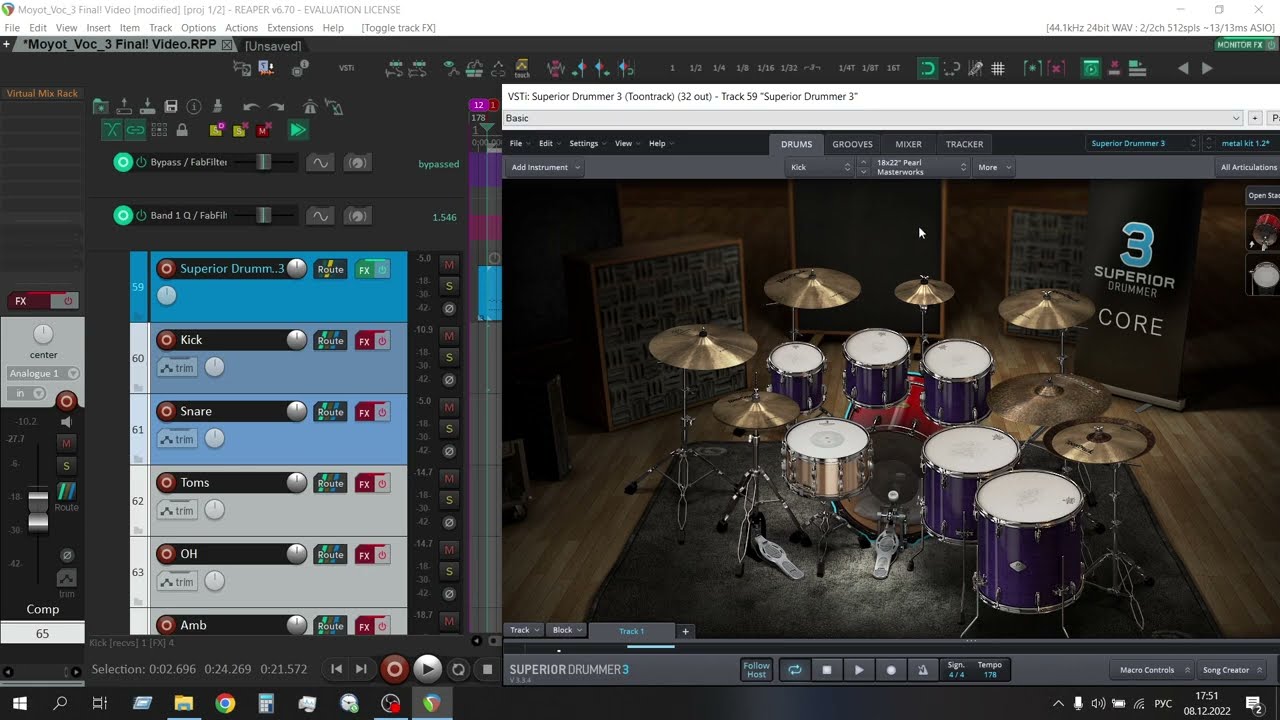The height and width of the screenshot is (720, 1280).
Task: Adjust Bypass / FabFilter slider handle
Action: (x=264, y=162)
